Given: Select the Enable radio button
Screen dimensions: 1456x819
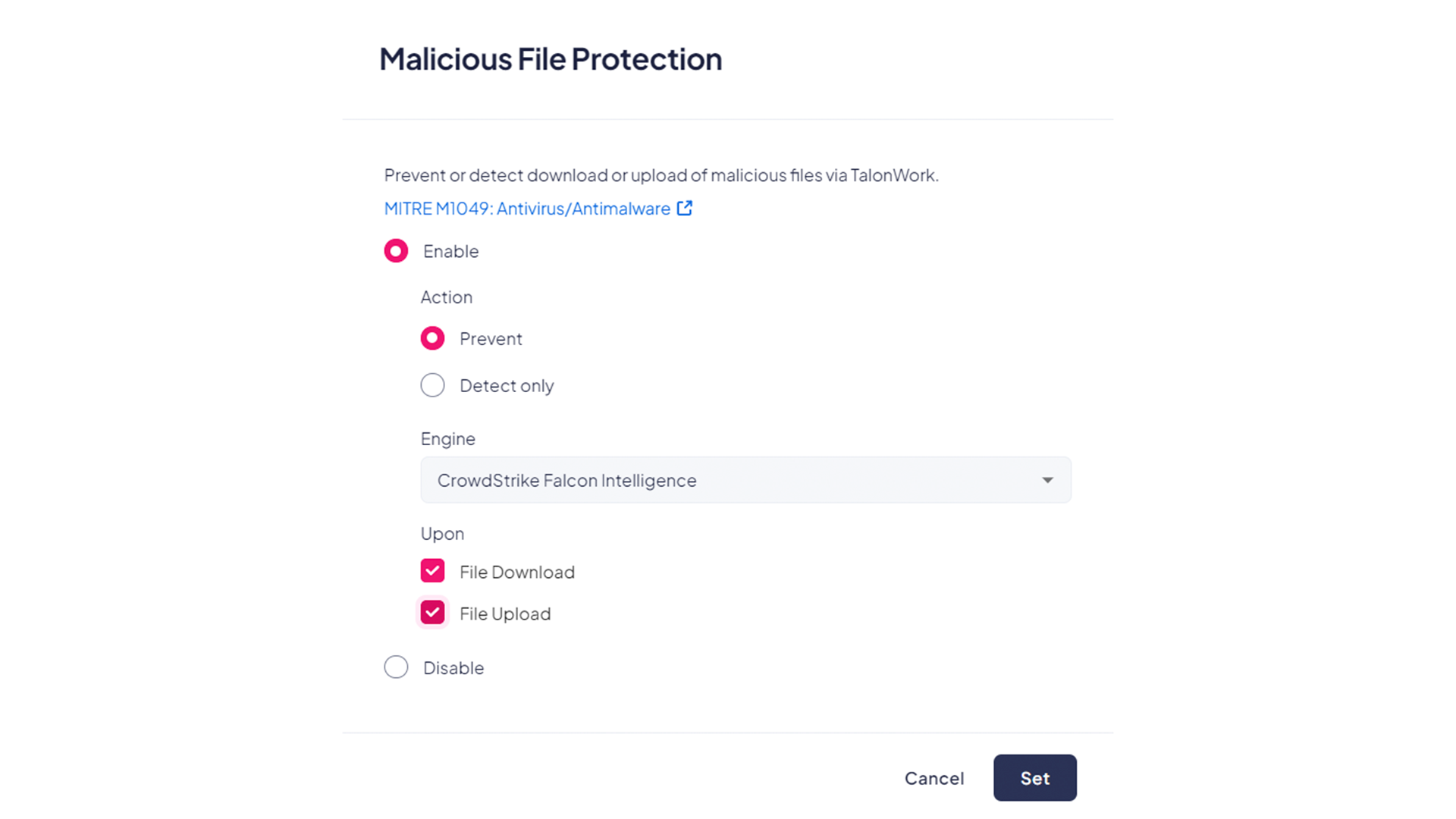Looking at the screenshot, I should coord(396,251).
